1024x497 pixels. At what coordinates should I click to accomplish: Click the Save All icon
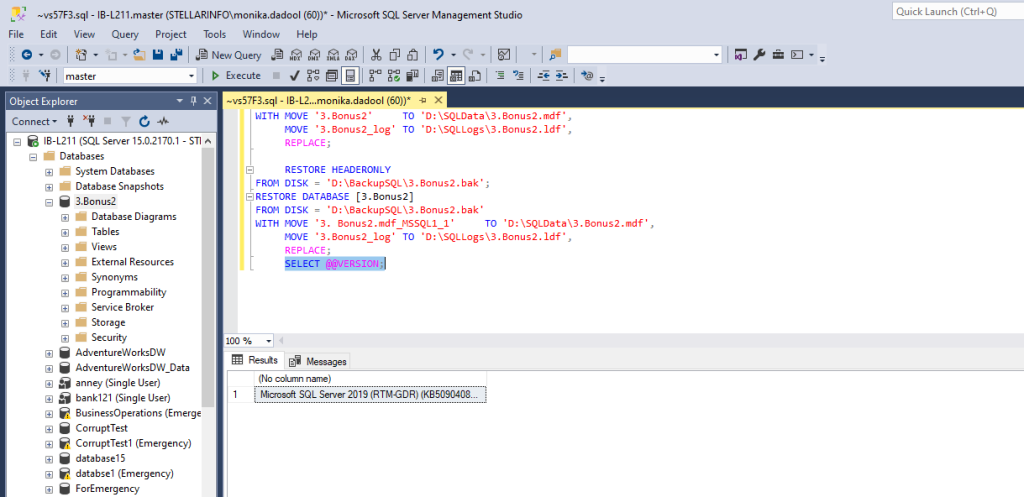[x=176, y=56]
